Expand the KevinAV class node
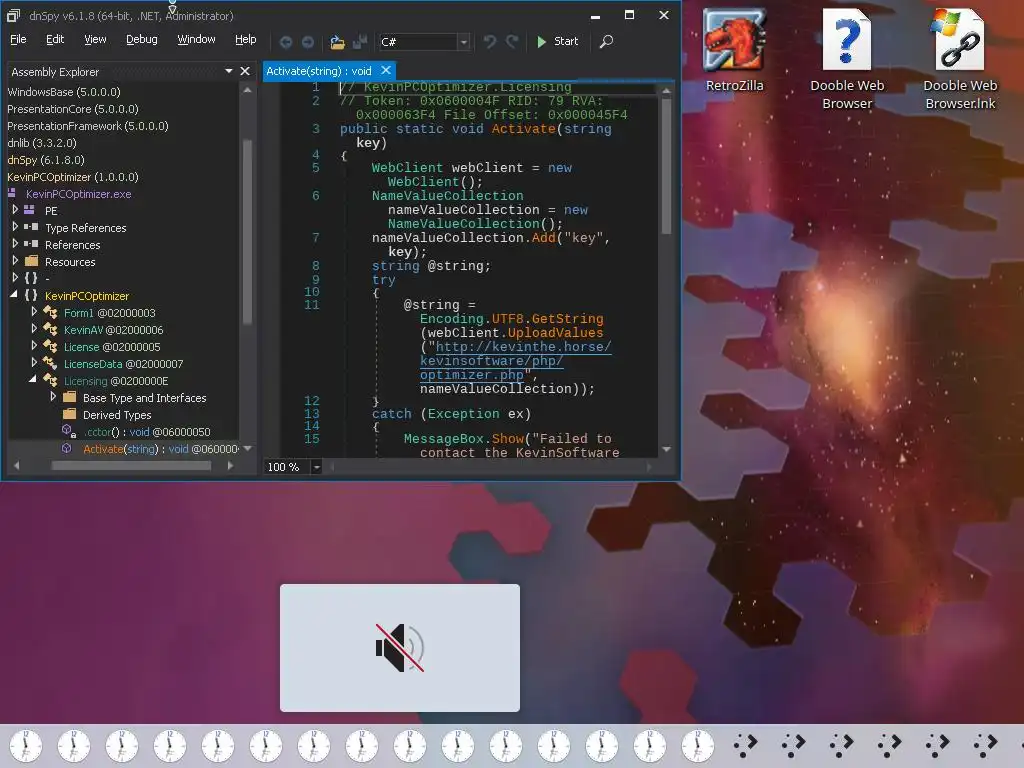Screen dimensions: 1024x768 tap(34, 329)
